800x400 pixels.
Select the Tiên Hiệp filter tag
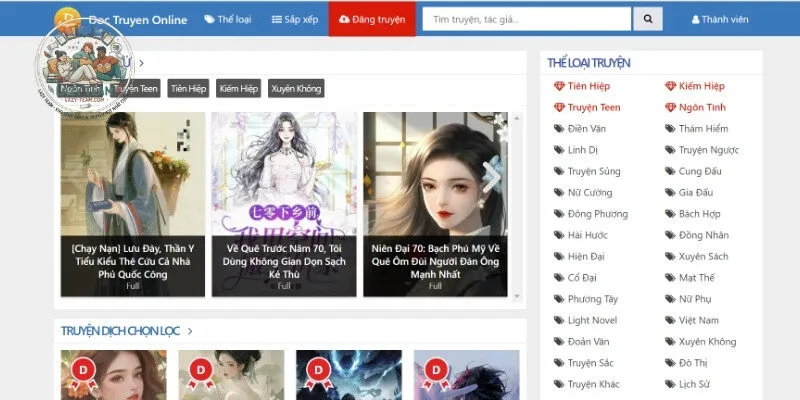188,88
